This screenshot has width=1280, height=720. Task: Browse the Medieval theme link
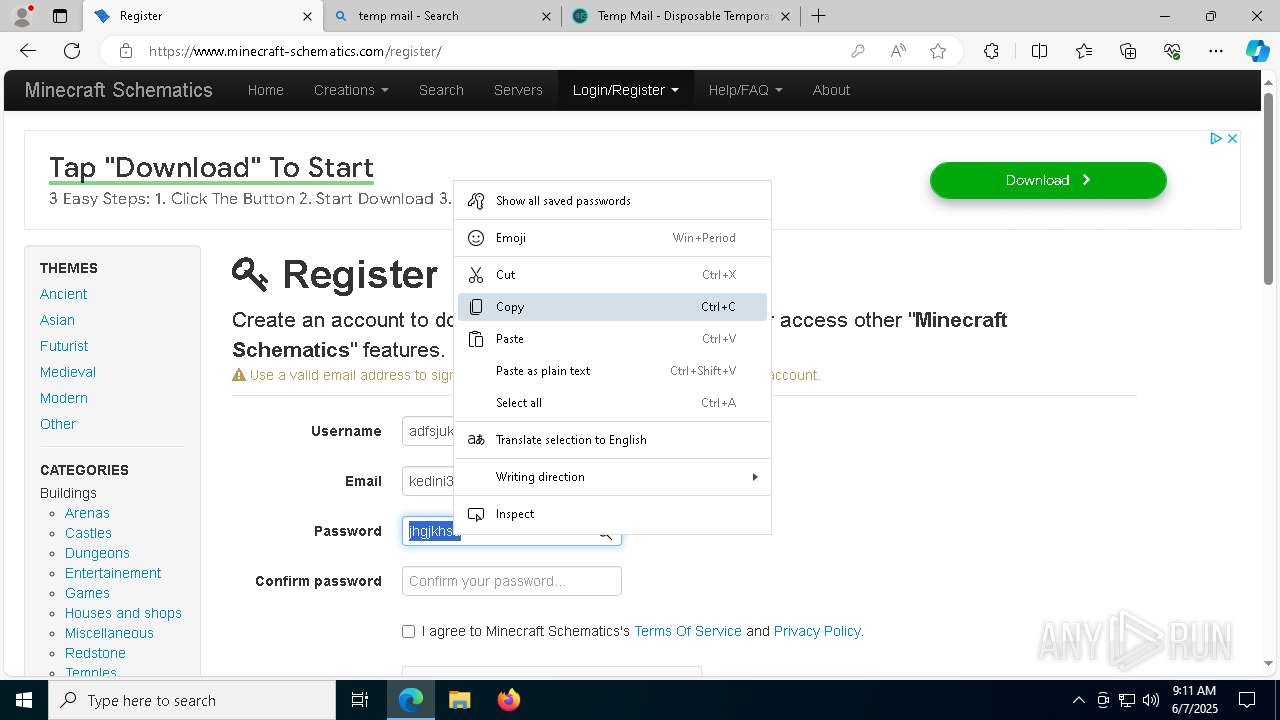click(x=68, y=372)
